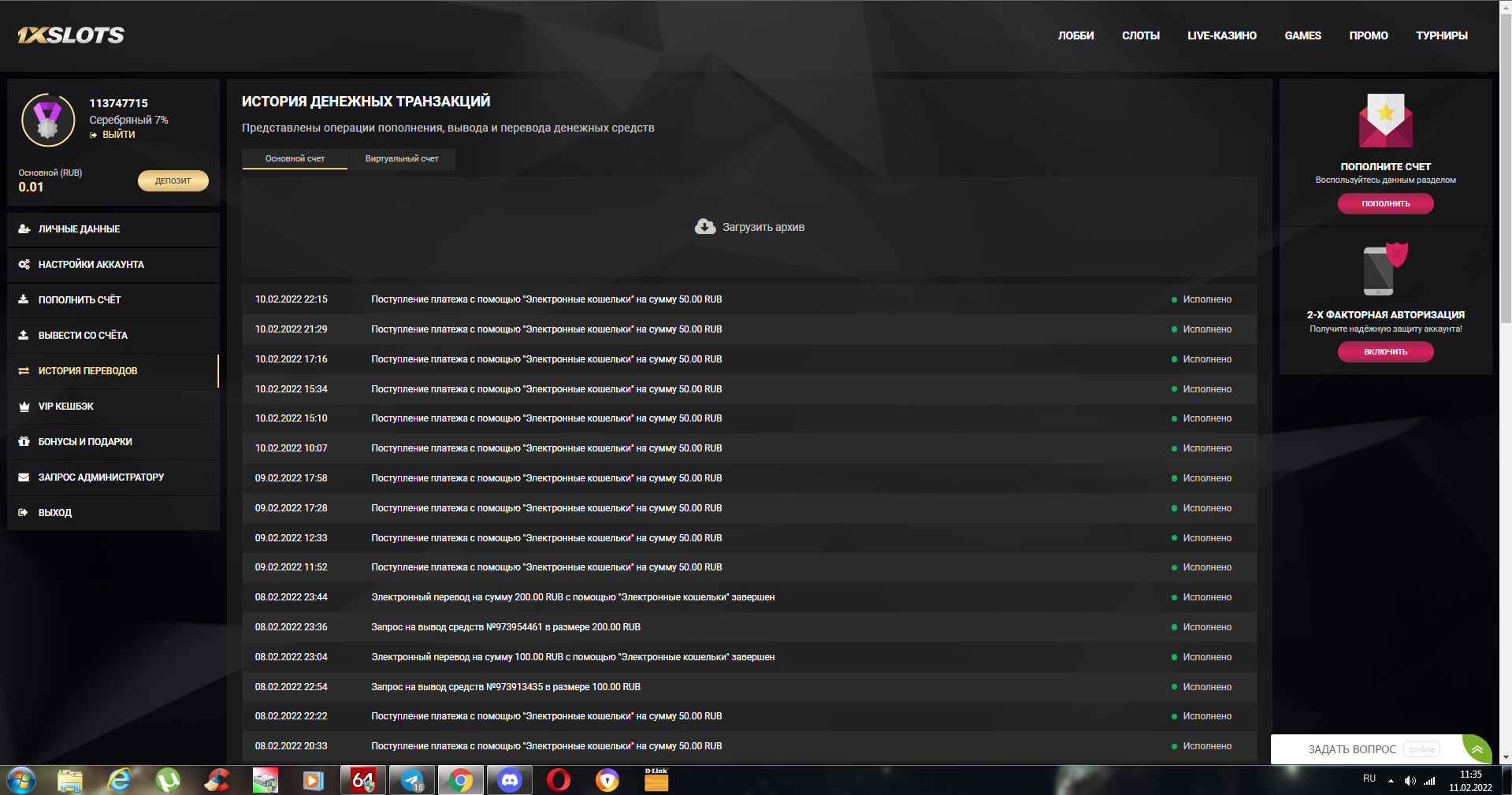Click the cloud download archive icon

705,227
